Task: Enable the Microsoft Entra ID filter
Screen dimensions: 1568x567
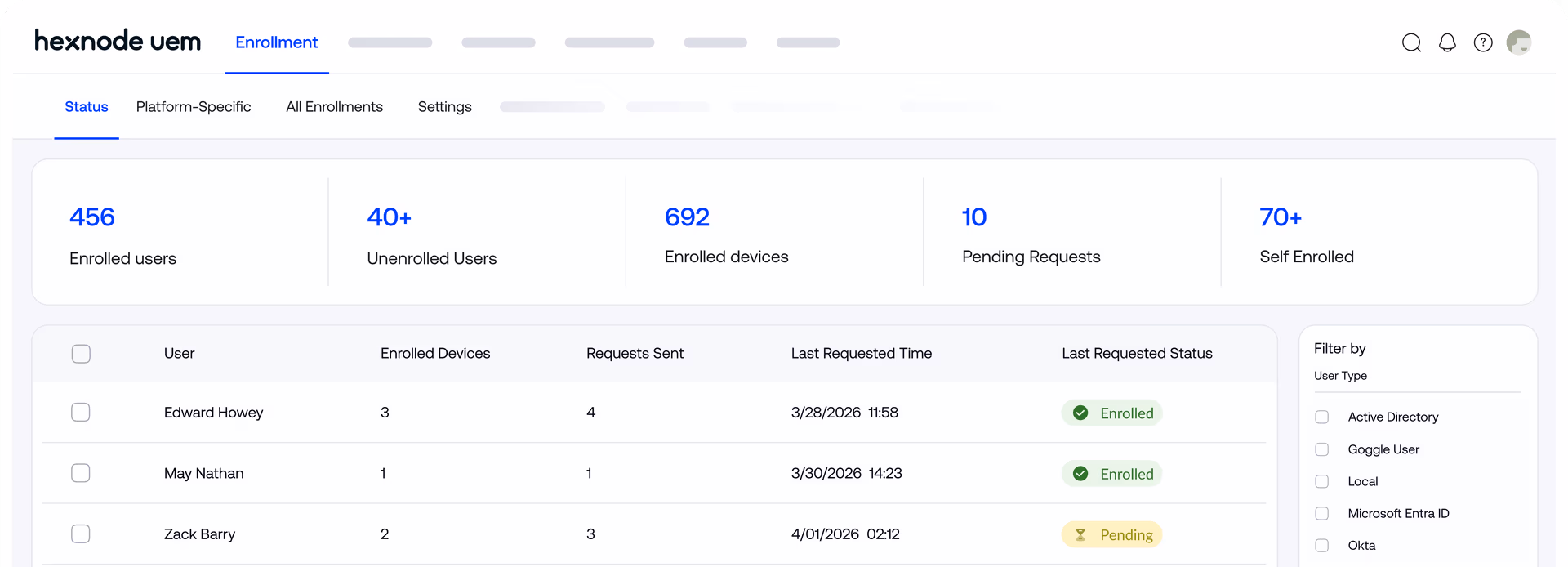Action: [x=1322, y=513]
